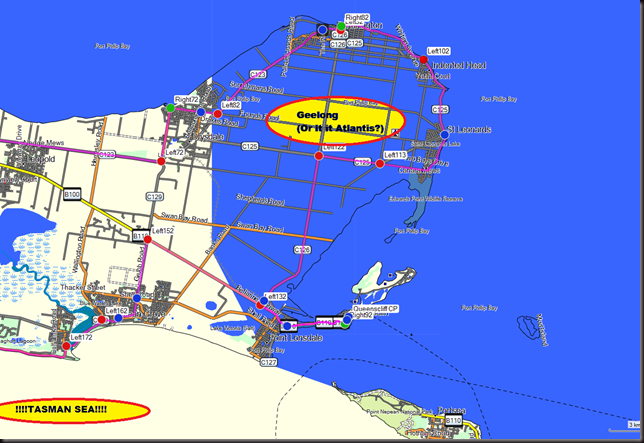Click the Left82 waypoint label

231,105
